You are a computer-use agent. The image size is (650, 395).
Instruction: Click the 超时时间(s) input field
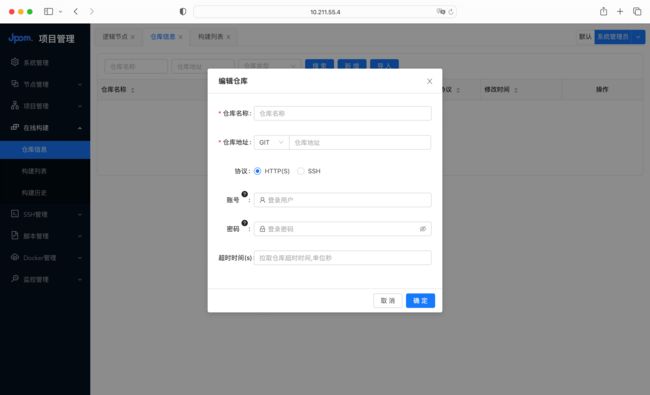click(x=342, y=258)
